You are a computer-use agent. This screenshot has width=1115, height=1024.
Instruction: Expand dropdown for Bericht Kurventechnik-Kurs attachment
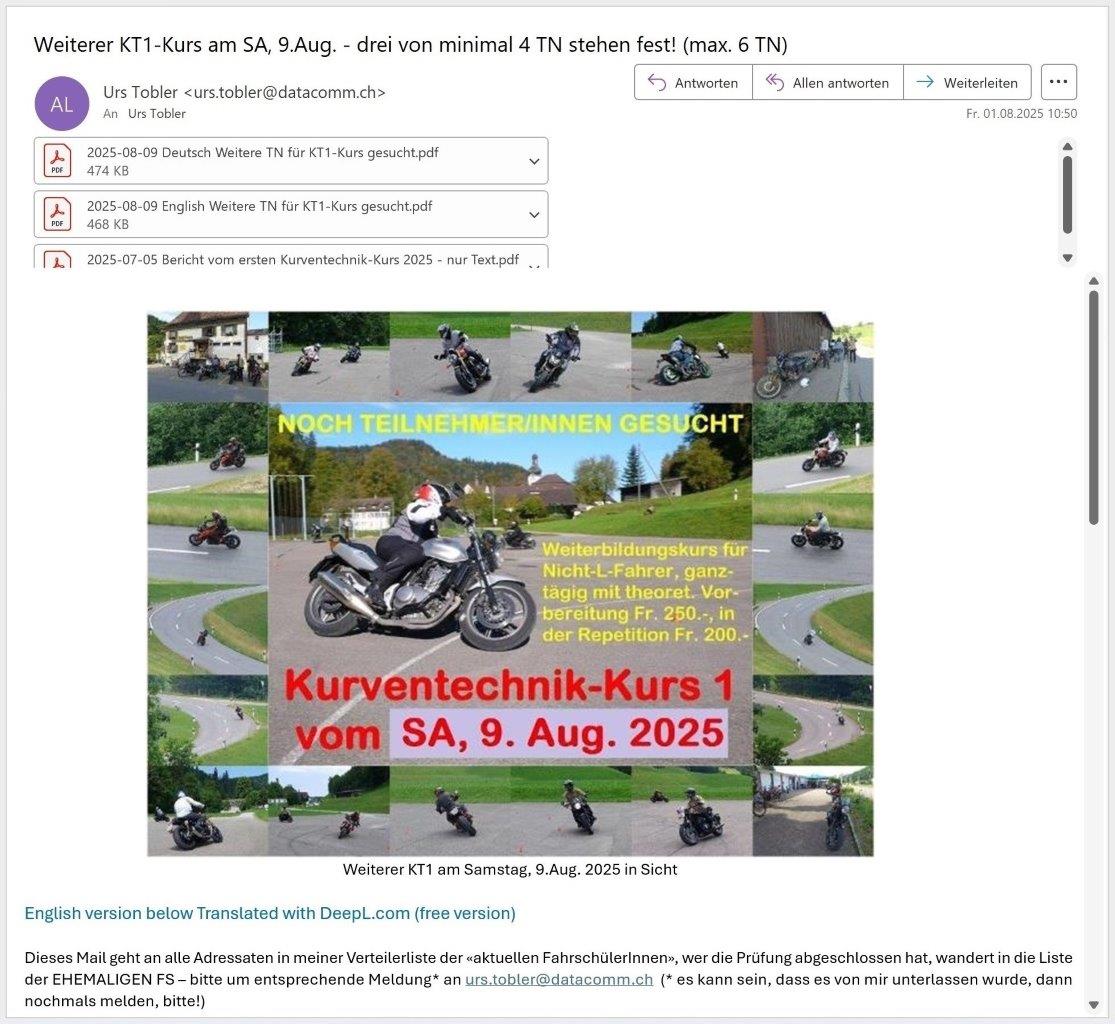pyautogui.click(x=534, y=264)
